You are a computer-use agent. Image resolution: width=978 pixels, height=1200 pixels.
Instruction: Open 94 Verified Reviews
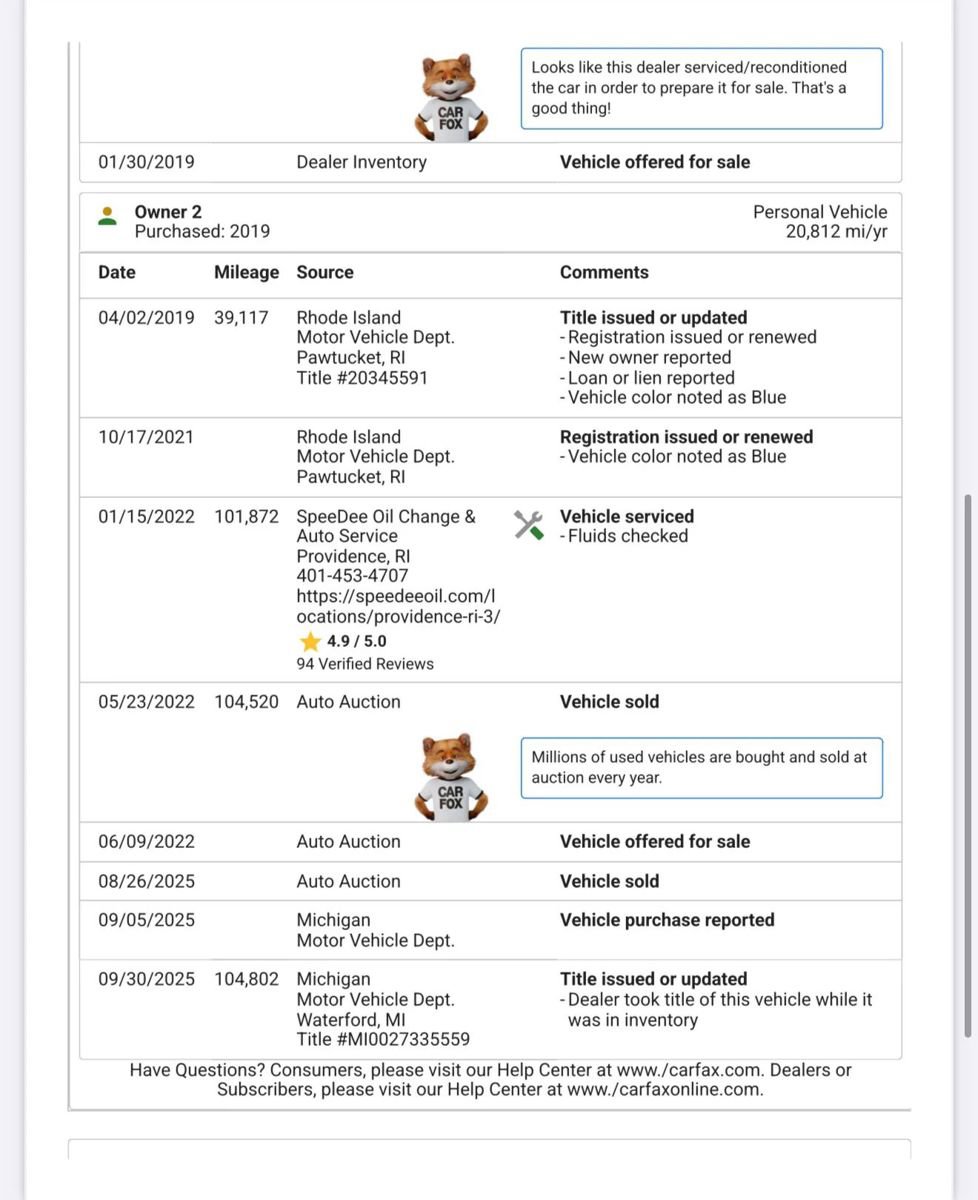tap(365, 664)
